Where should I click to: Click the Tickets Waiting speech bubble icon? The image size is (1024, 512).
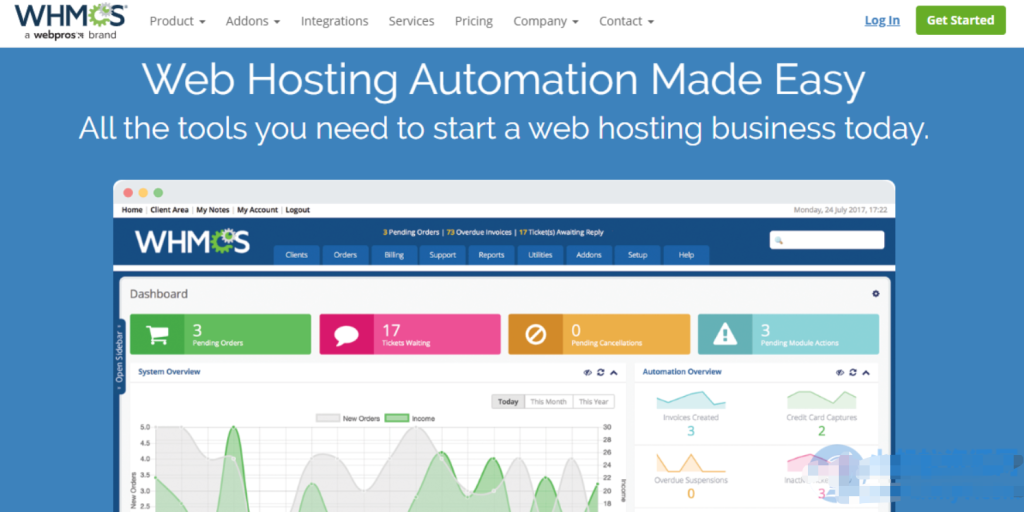pos(346,334)
